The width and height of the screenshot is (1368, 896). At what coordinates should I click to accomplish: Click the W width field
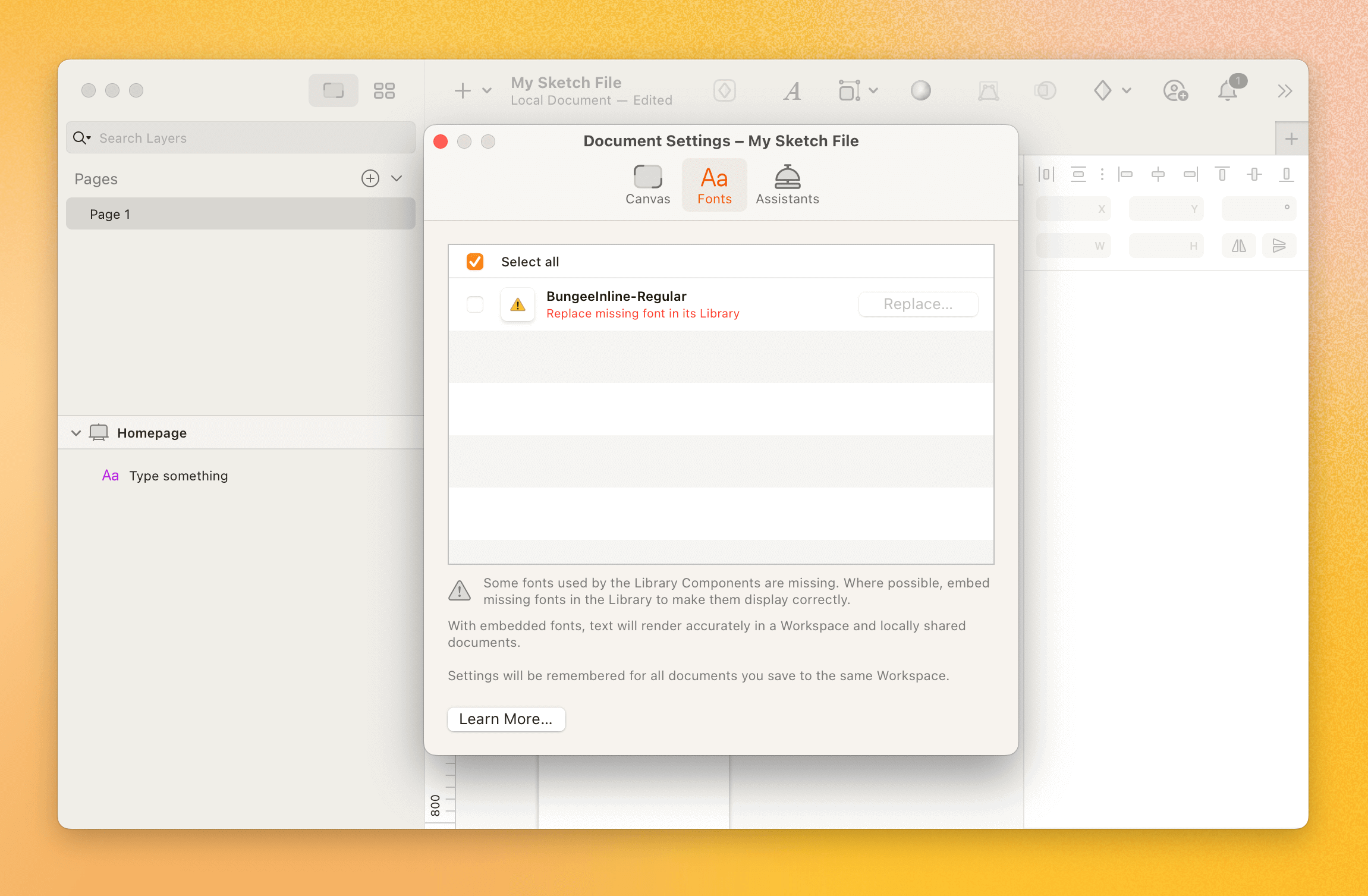(1074, 246)
